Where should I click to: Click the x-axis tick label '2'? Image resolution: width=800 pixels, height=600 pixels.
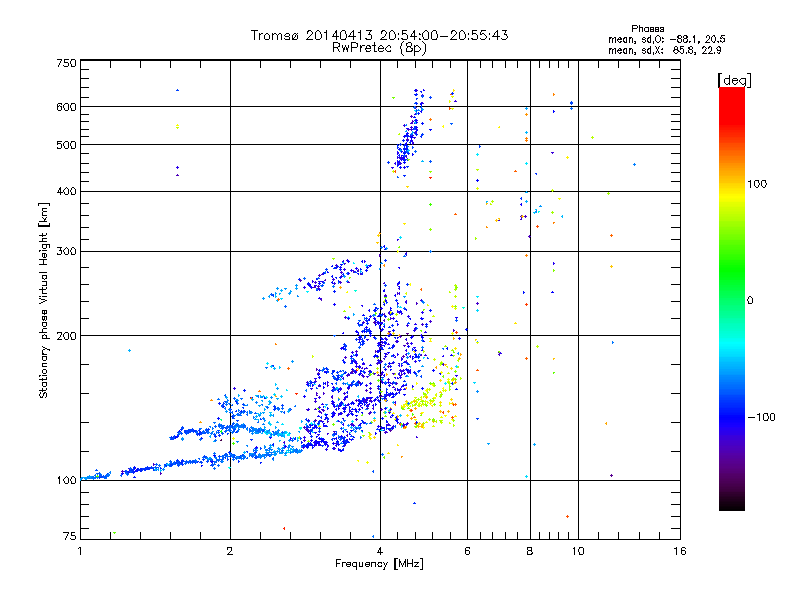click(230, 551)
